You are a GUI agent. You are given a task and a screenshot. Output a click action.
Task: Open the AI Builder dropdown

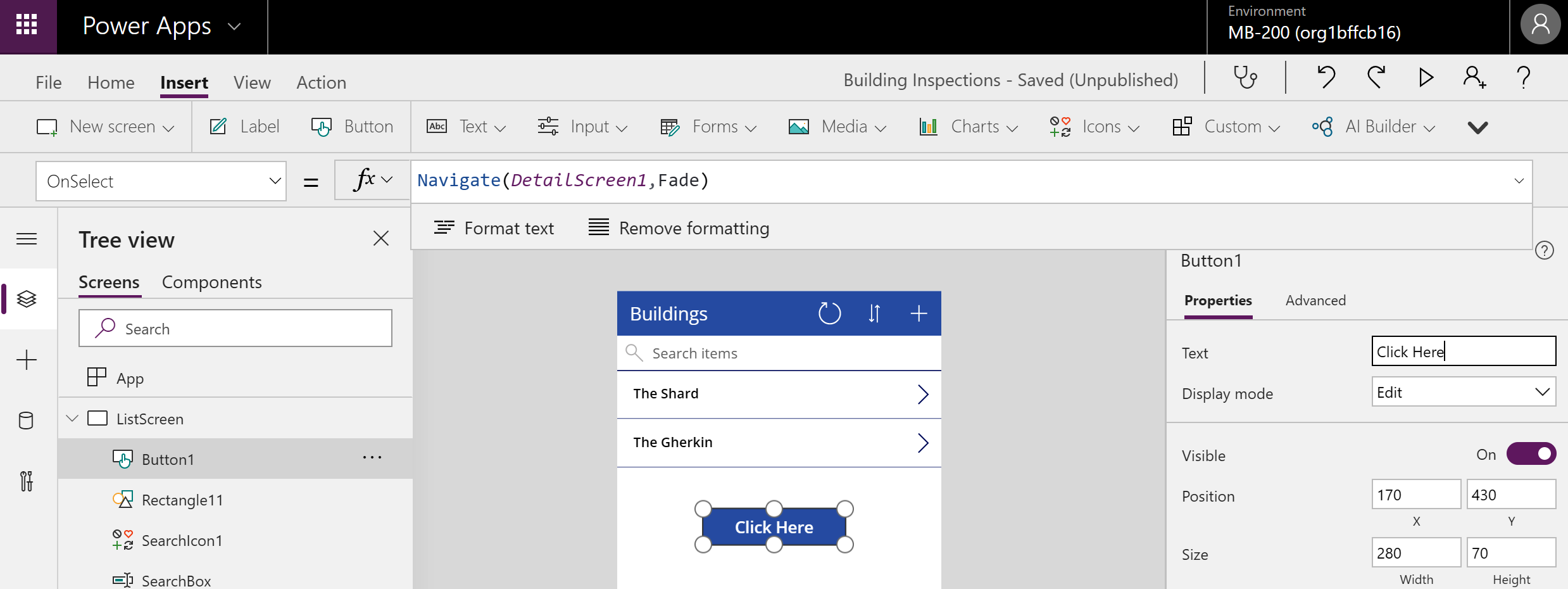[1374, 127]
